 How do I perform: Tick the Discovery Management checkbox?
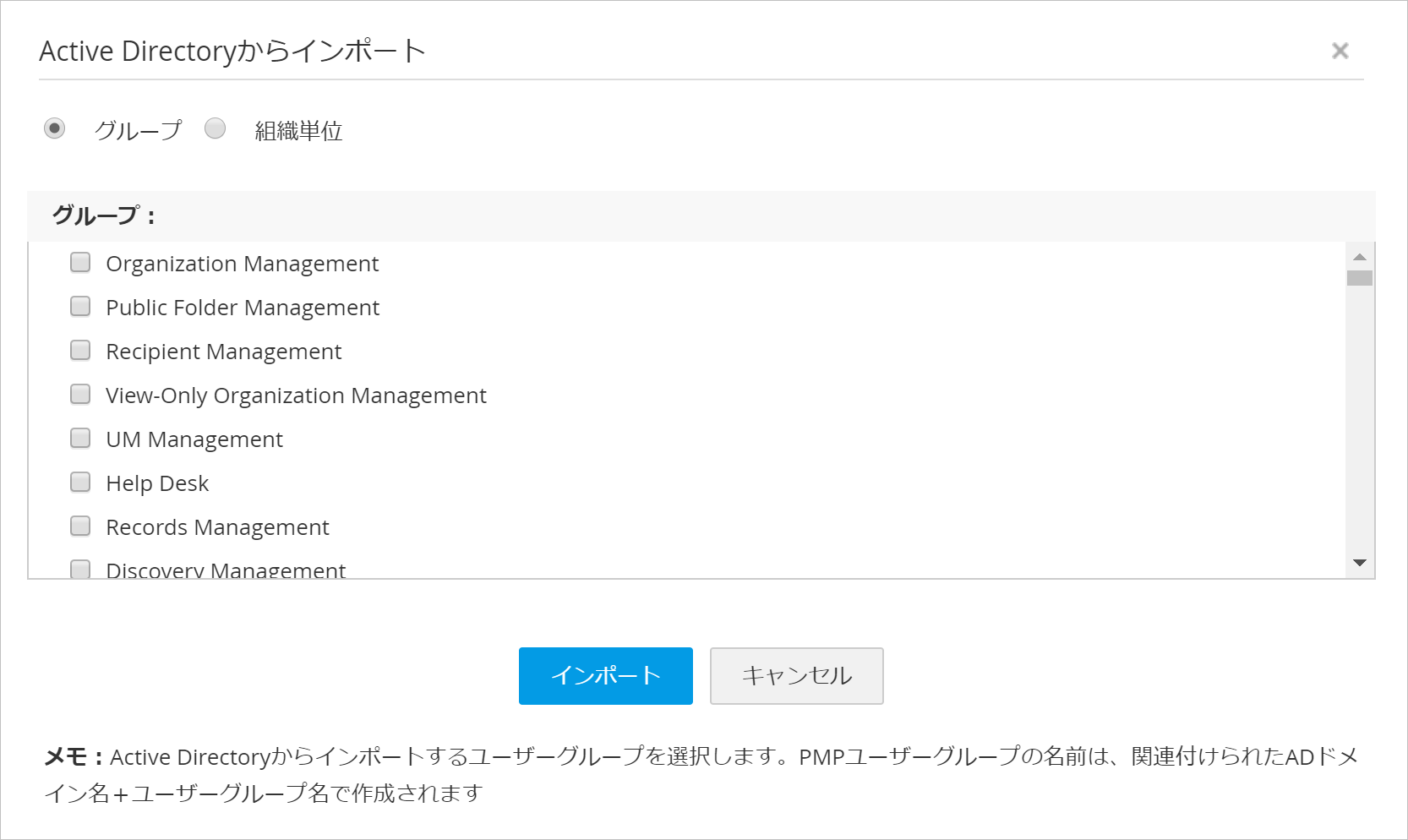pyautogui.click(x=80, y=569)
